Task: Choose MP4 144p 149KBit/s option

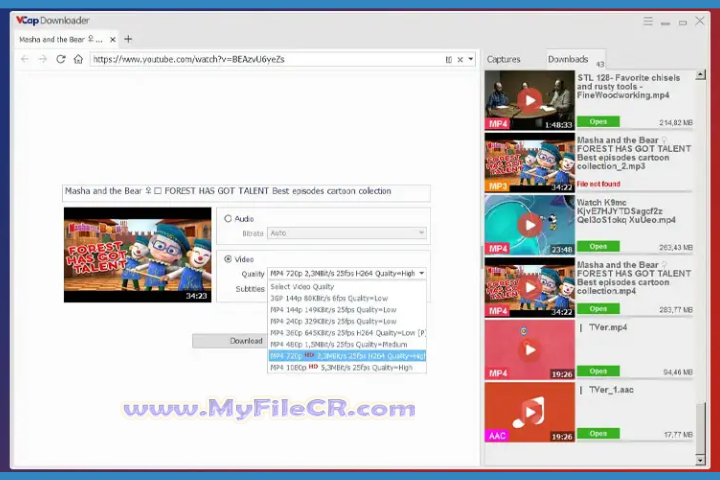Action: pyautogui.click(x=347, y=310)
